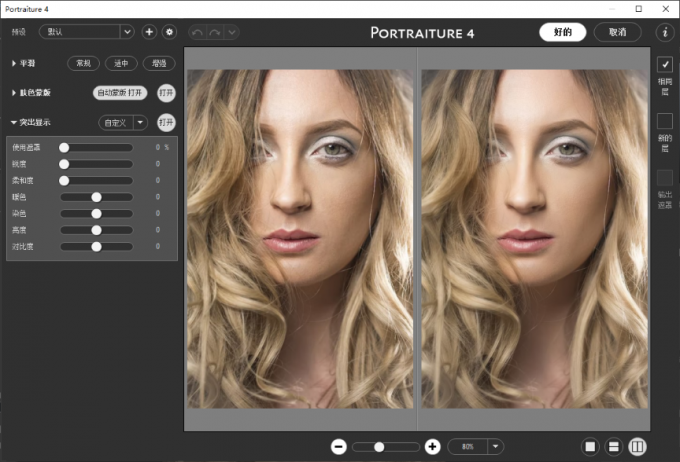Expand the 平滑 section
This screenshot has height=462, width=680.
pyautogui.click(x=14, y=63)
